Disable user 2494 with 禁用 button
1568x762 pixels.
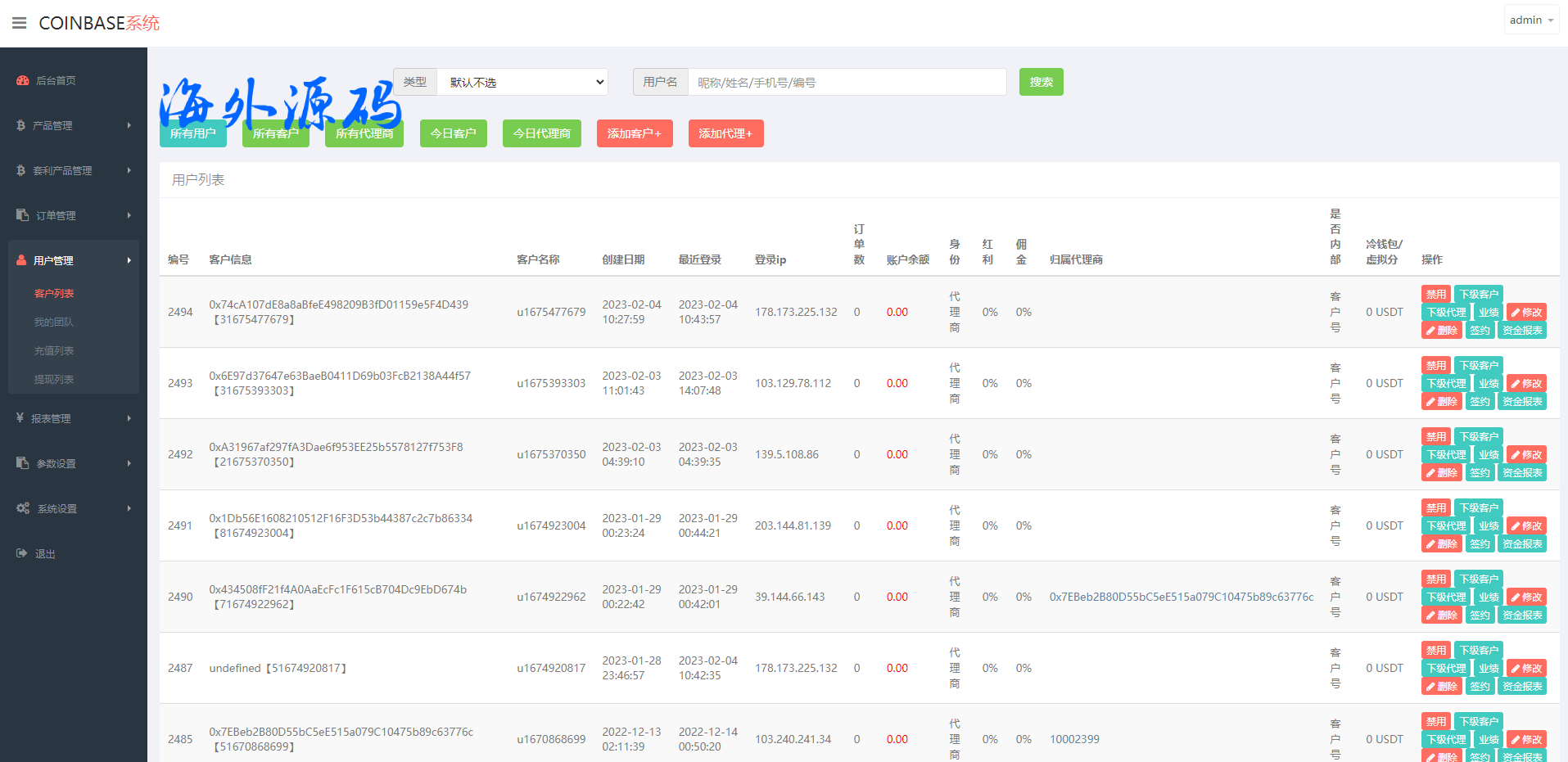point(1435,294)
